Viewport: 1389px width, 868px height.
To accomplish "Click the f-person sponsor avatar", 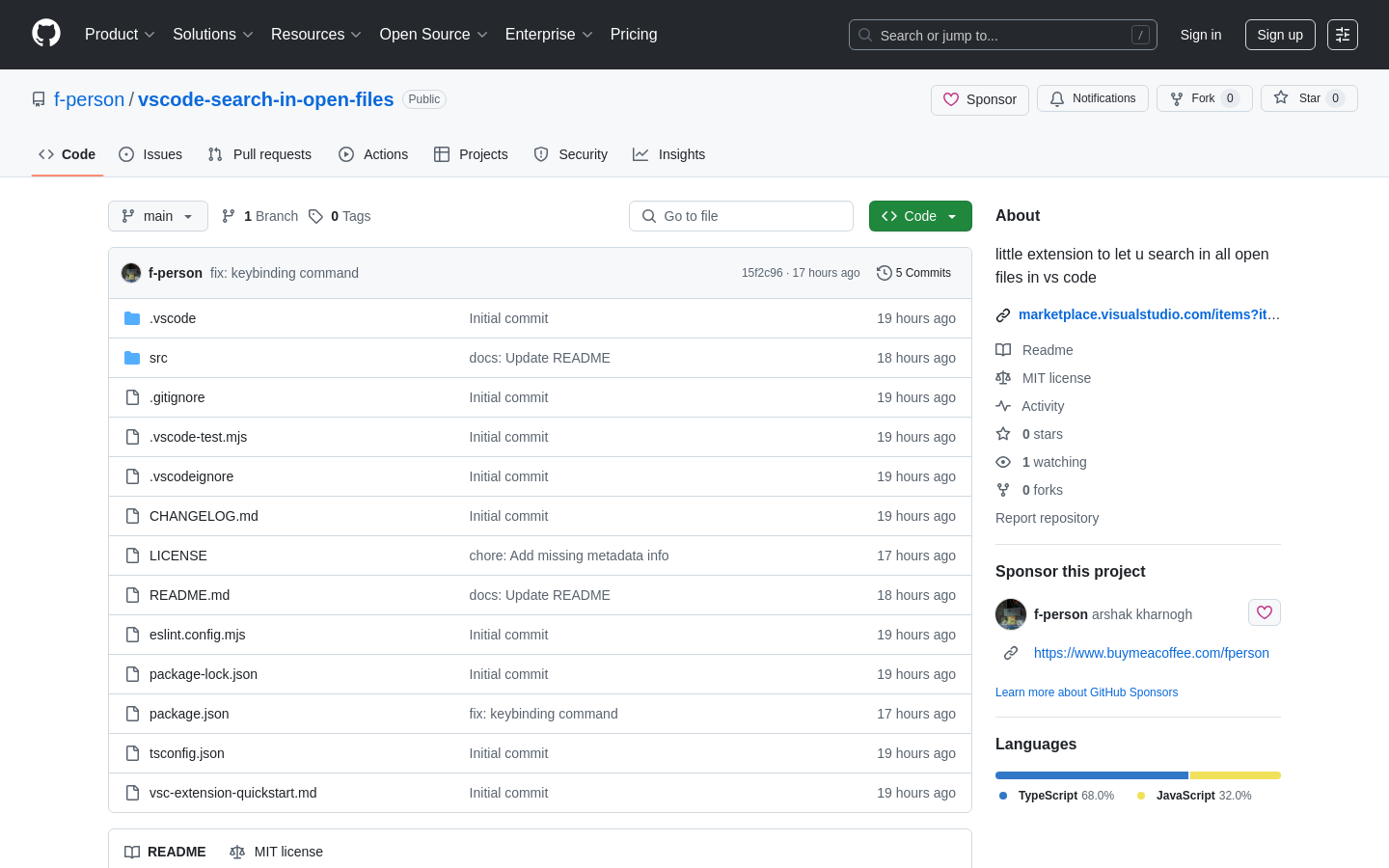I will 1011,614.
